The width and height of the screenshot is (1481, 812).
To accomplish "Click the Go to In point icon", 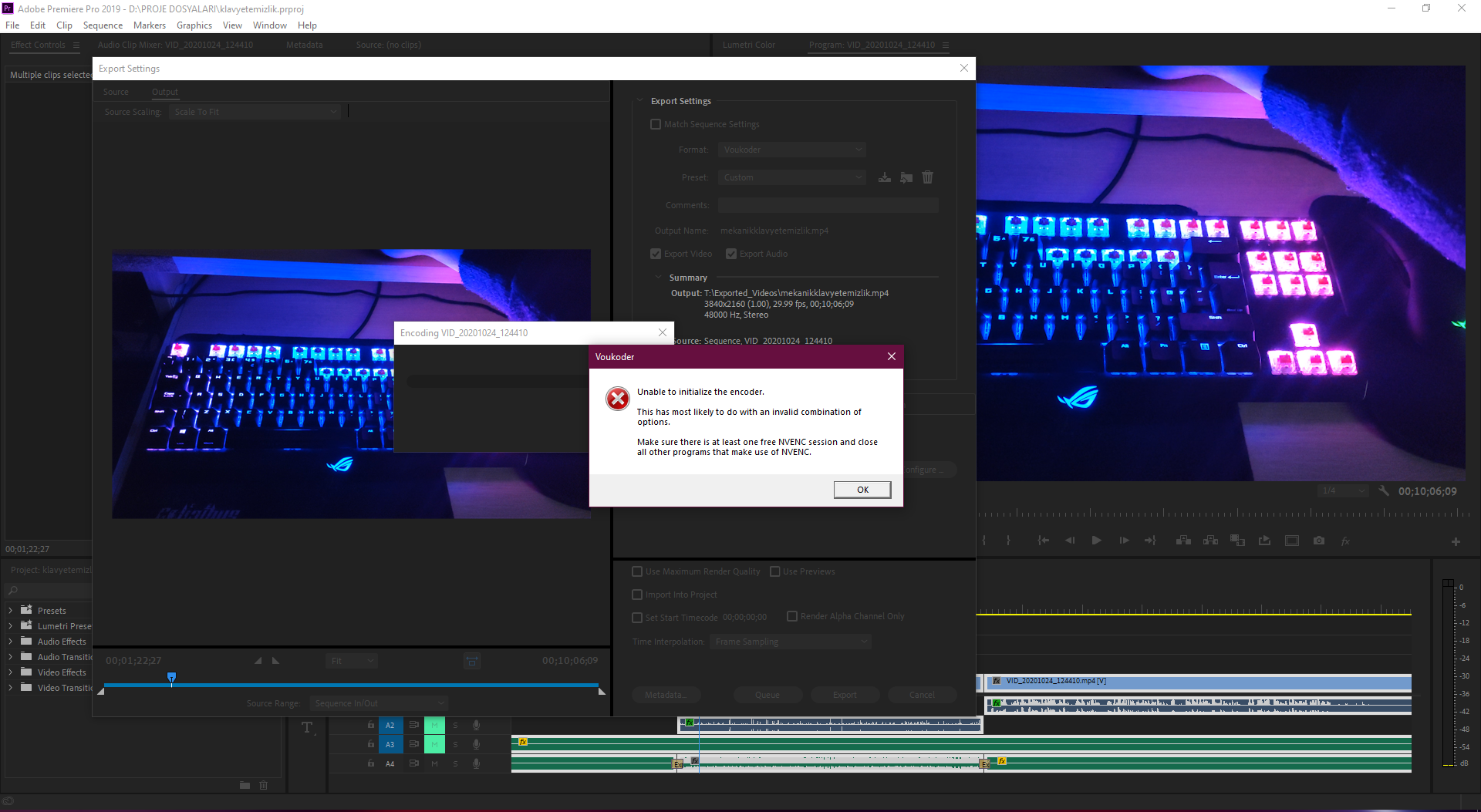I will point(1043,541).
